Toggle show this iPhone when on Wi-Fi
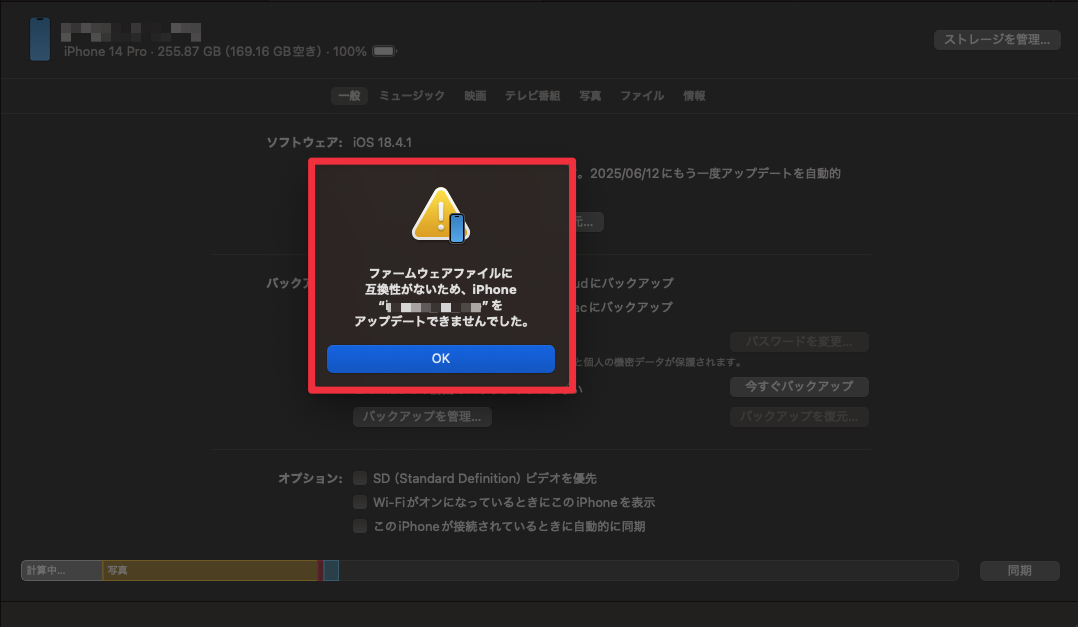1078x627 pixels. coord(360,502)
